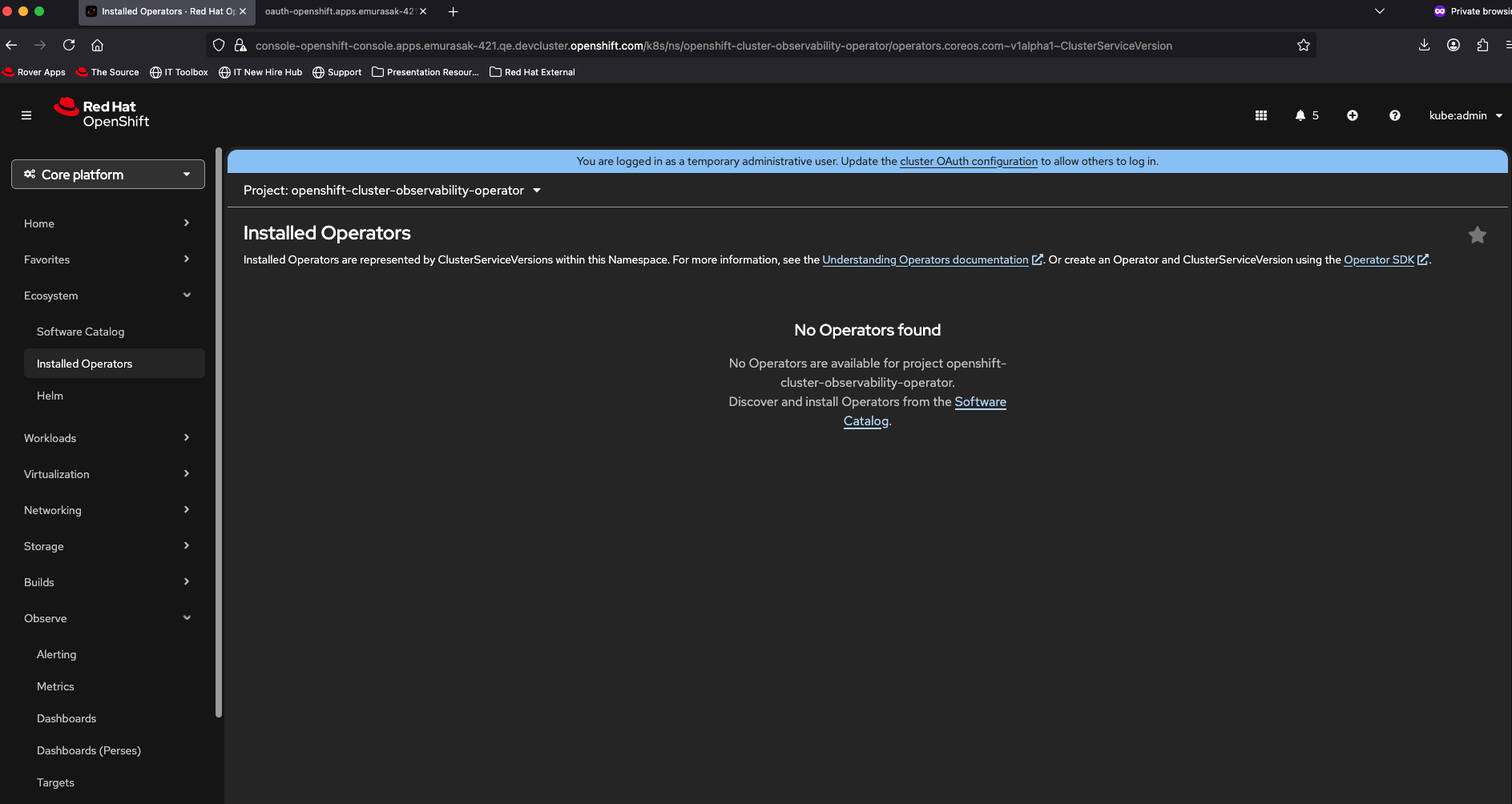Open the cluster OAuth configuration link
The width and height of the screenshot is (1512, 804).
click(969, 161)
